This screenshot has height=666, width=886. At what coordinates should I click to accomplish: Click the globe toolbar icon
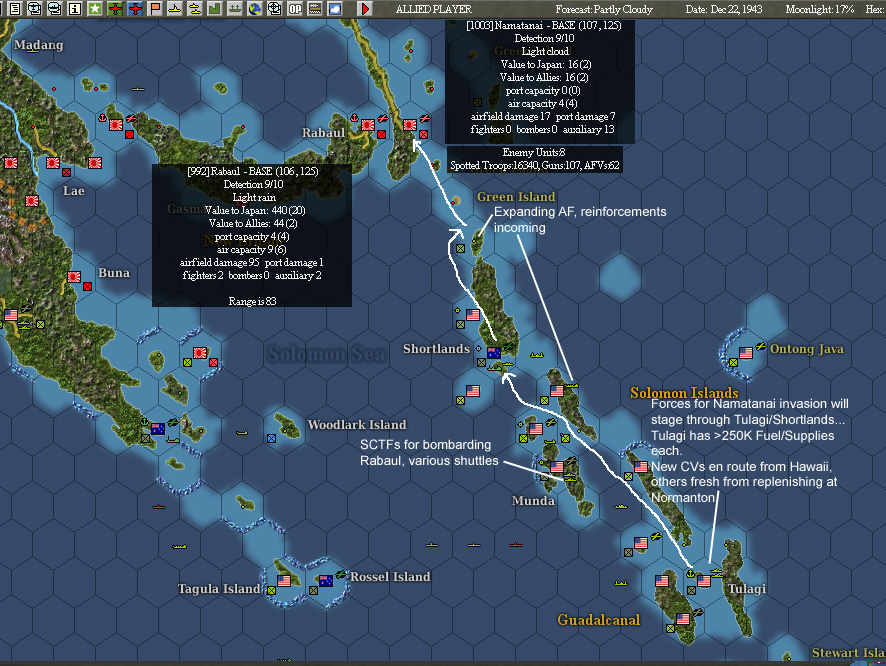[254, 8]
